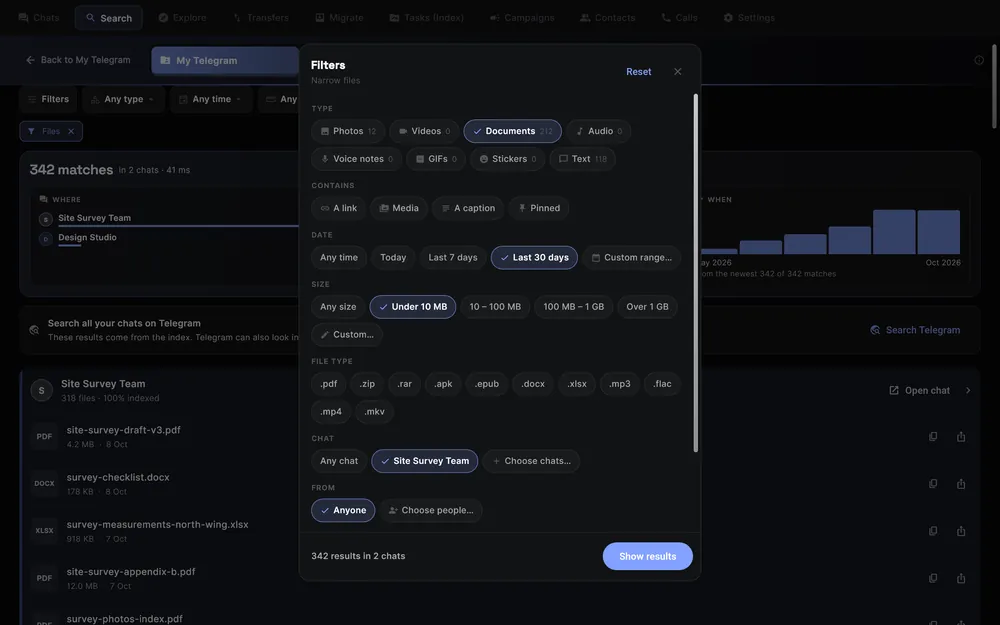Toggle the Videos type filter
The height and width of the screenshot is (625, 1000).
click(x=424, y=131)
